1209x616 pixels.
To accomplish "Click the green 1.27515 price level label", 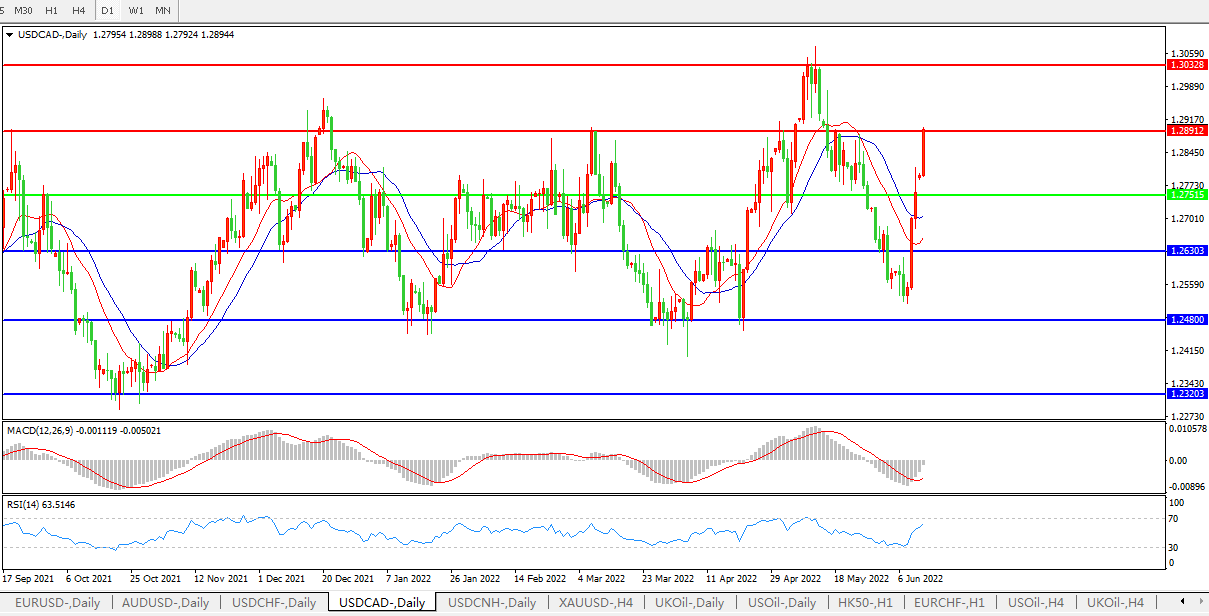I will [x=1186, y=195].
